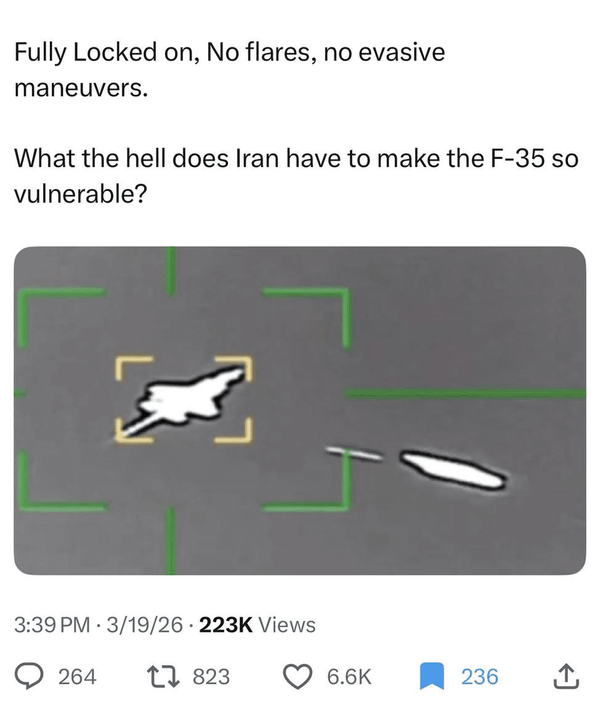Click the white missile shape in image
This screenshot has height=707, width=600.
pyautogui.click(x=452, y=470)
